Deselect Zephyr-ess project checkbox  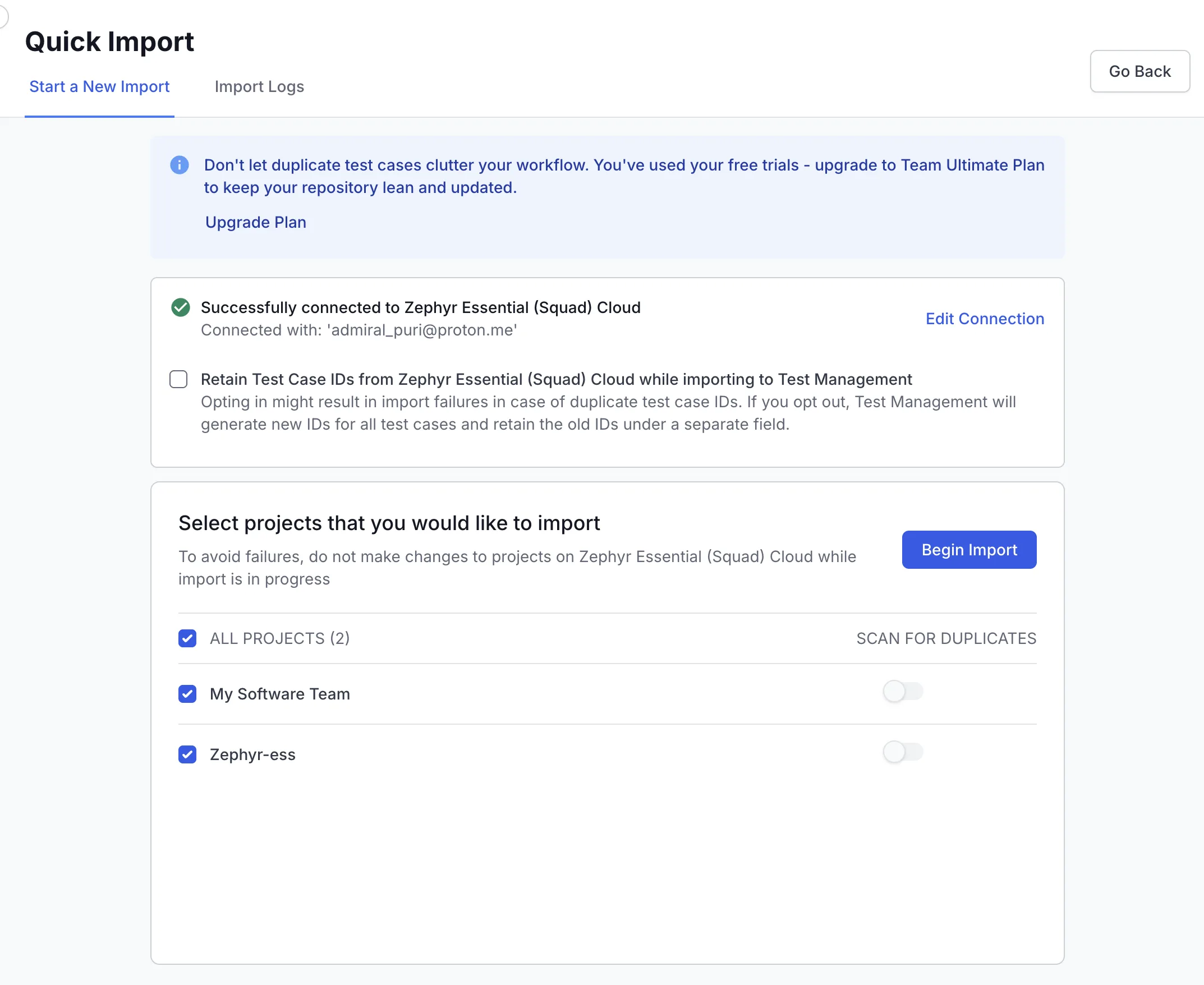pyautogui.click(x=187, y=754)
